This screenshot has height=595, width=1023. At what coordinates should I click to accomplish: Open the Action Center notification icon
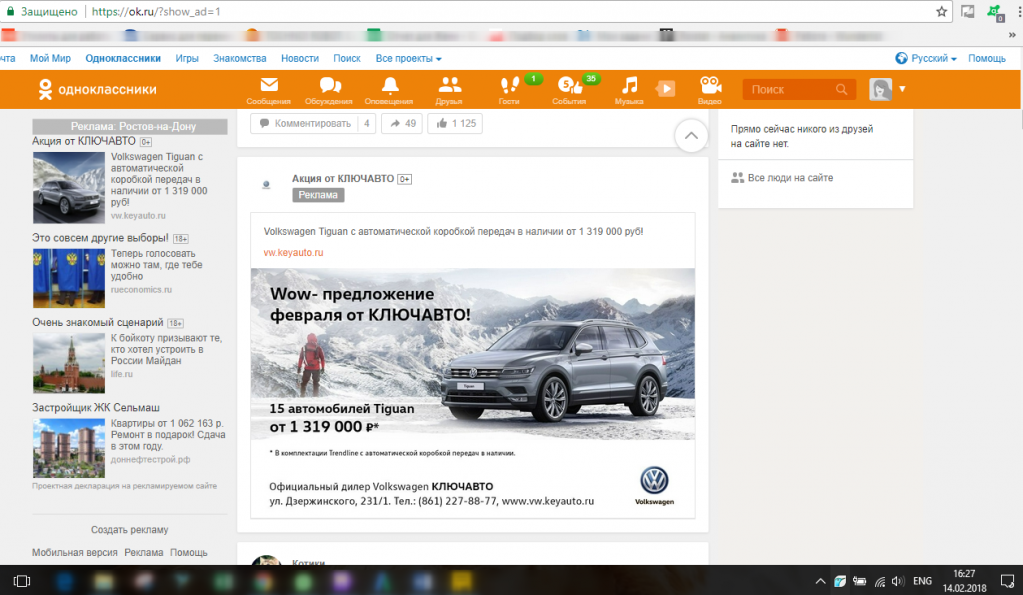click(1007, 581)
